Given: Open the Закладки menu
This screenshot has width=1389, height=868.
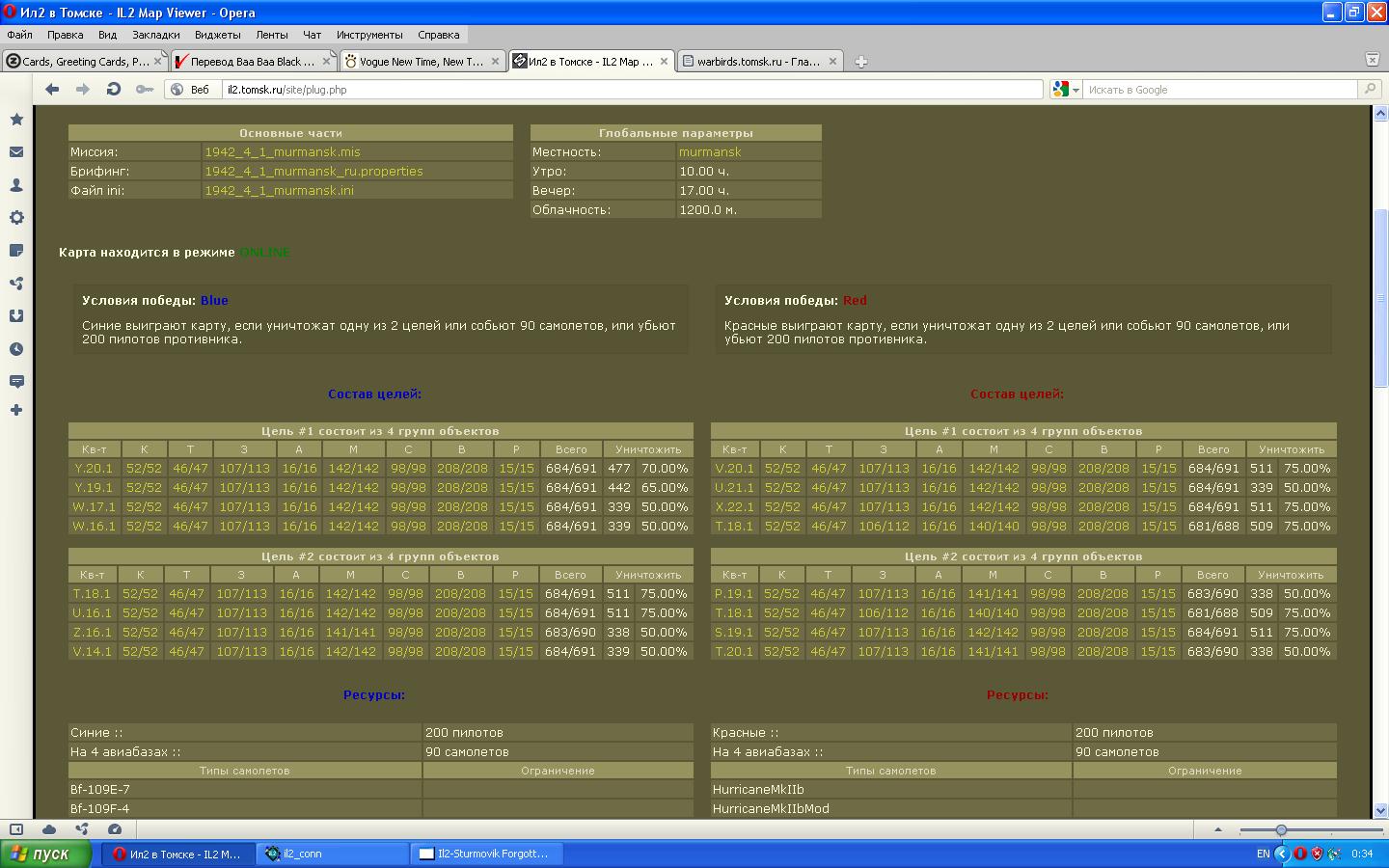Looking at the screenshot, I should (x=155, y=35).
